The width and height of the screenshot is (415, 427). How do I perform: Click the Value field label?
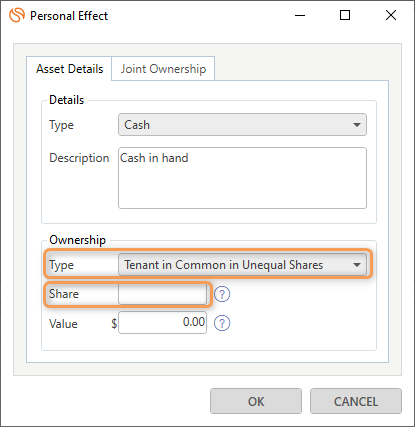point(63,324)
